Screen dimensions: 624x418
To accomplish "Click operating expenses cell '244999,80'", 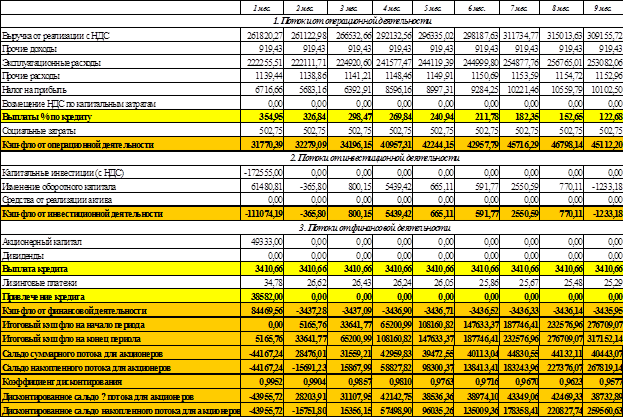I will (x=478, y=63).
